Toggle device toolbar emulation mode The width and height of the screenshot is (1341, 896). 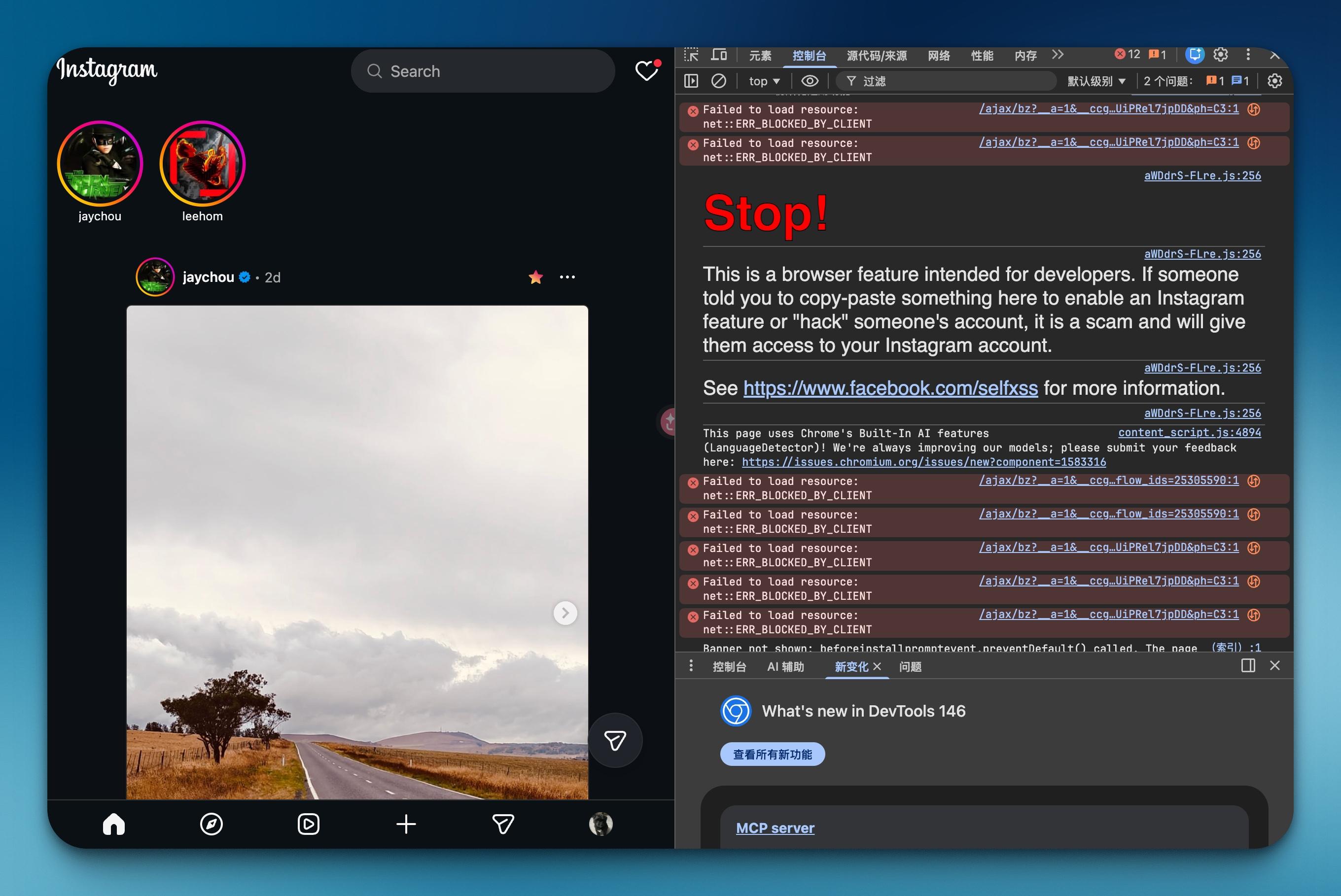pyautogui.click(x=718, y=55)
